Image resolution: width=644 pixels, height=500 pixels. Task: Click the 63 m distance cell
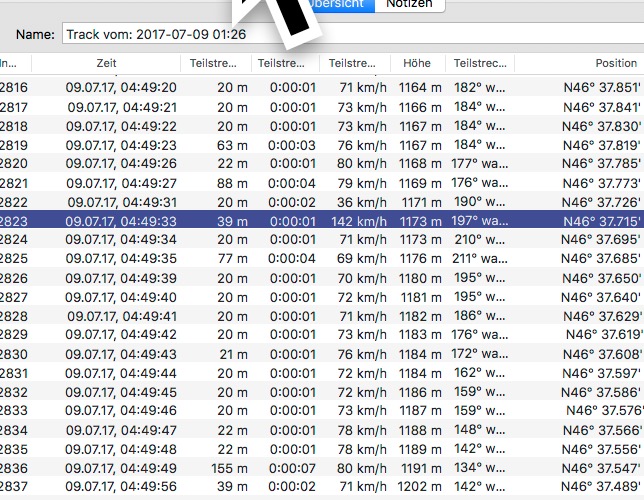point(231,145)
